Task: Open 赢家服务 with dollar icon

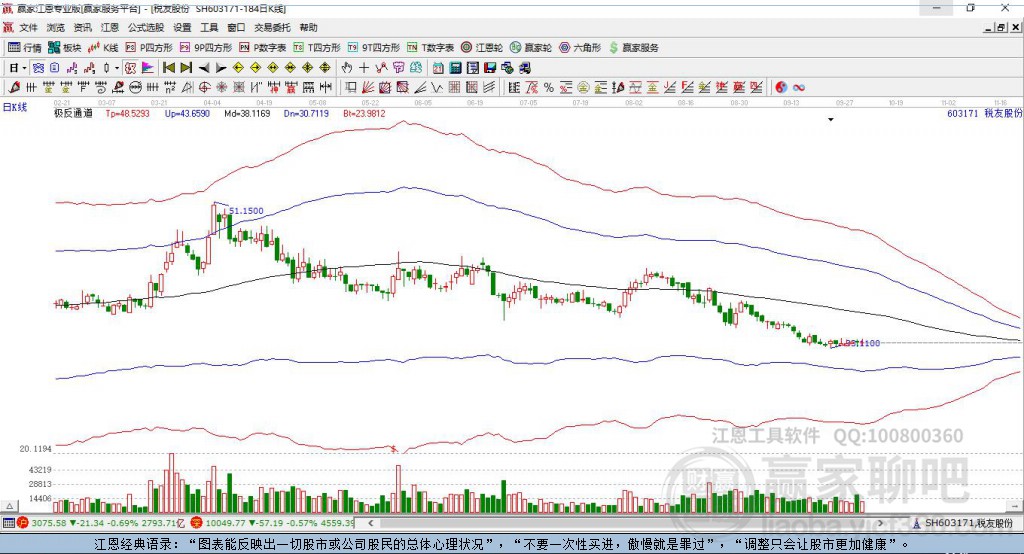Action: tap(633, 48)
